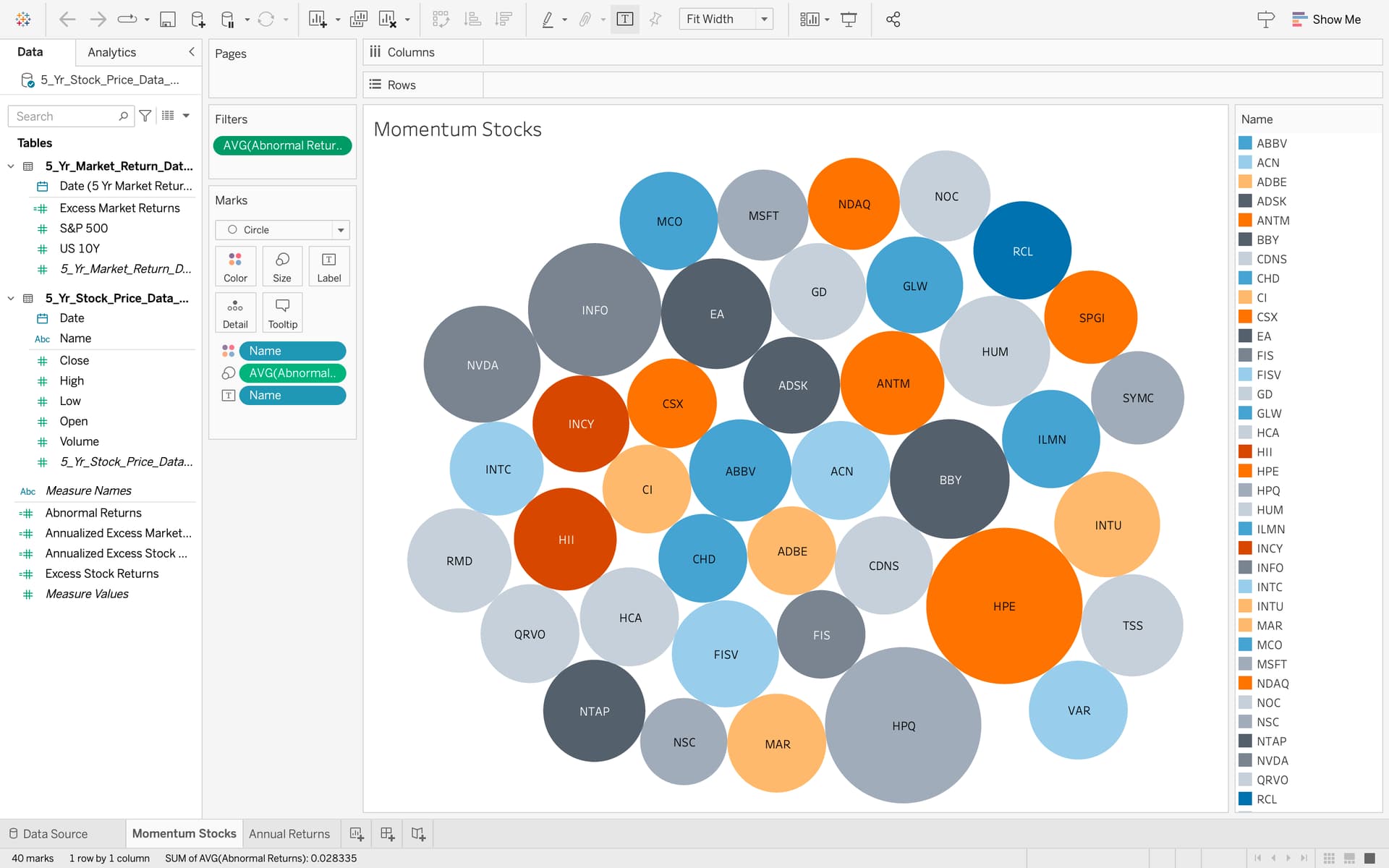1389x868 pixels.
Task: Click the Swap Rows and Columns icon
Action: click(440, 20)
